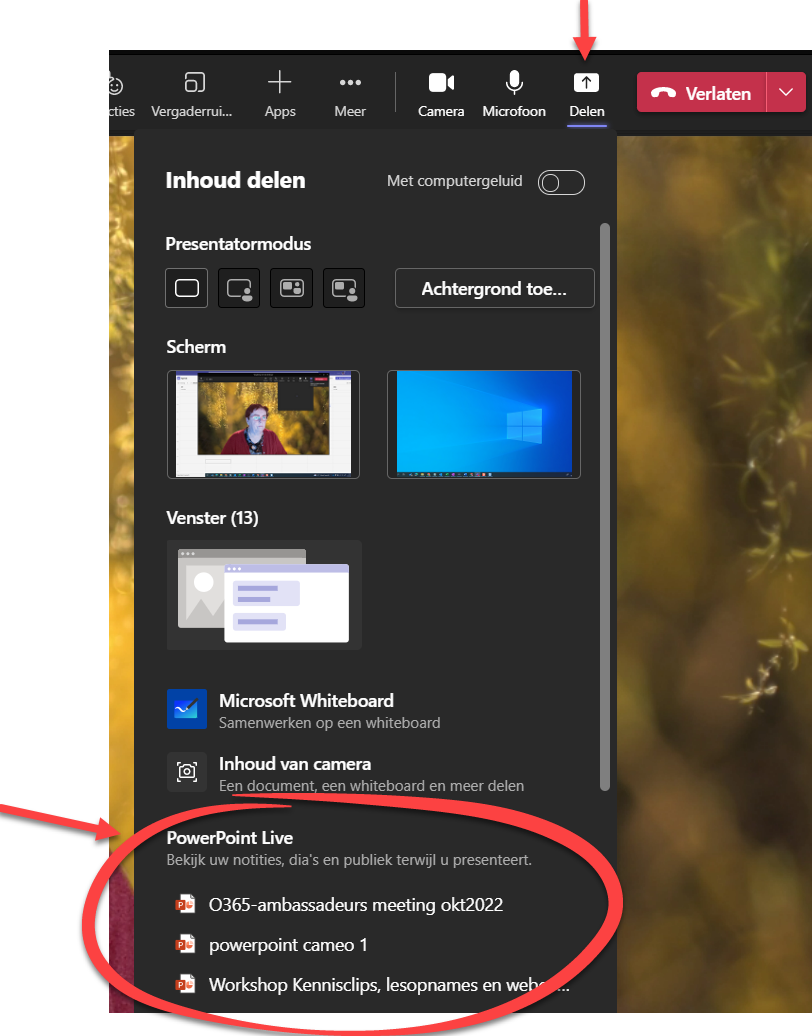Click the red Verlaten button
The width and height of the screenshot is (812, 1036).
click(x=701, y=92)
